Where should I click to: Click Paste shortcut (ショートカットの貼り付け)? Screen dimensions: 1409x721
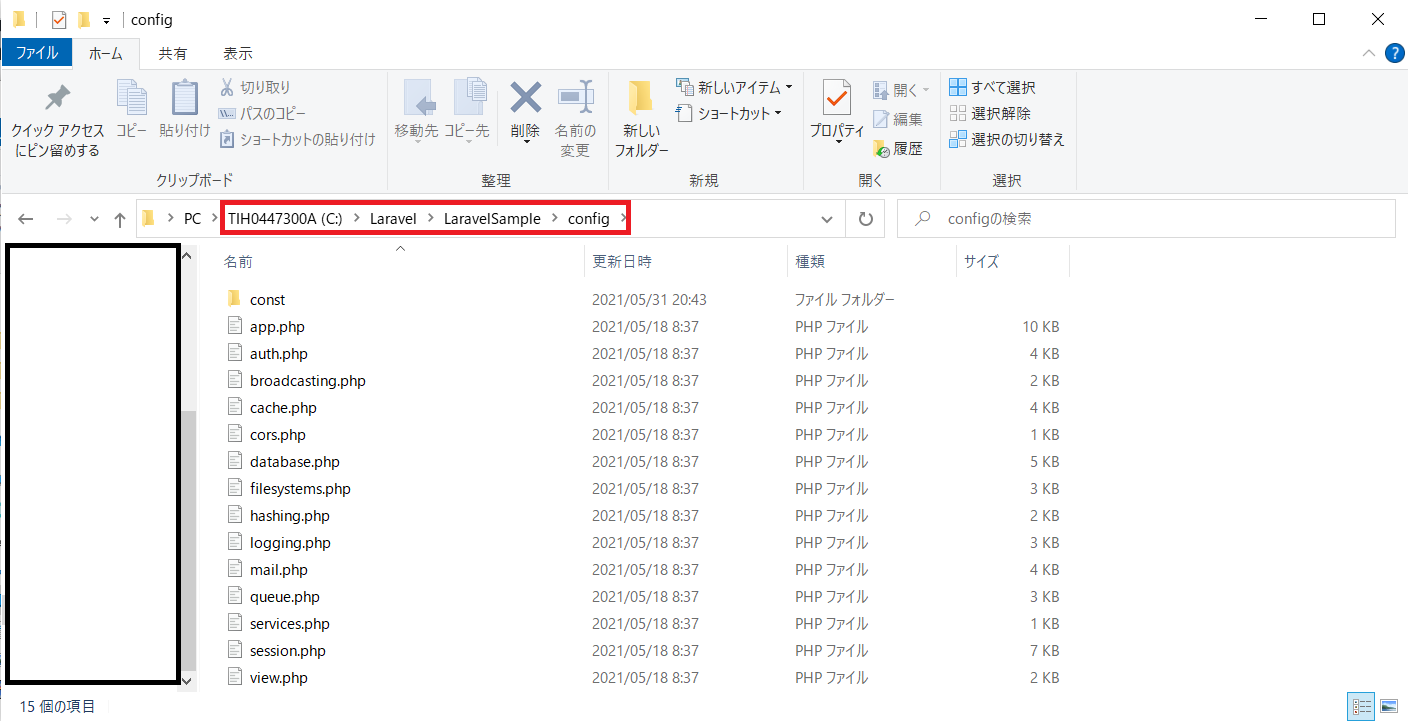click(x=297, y=139)
